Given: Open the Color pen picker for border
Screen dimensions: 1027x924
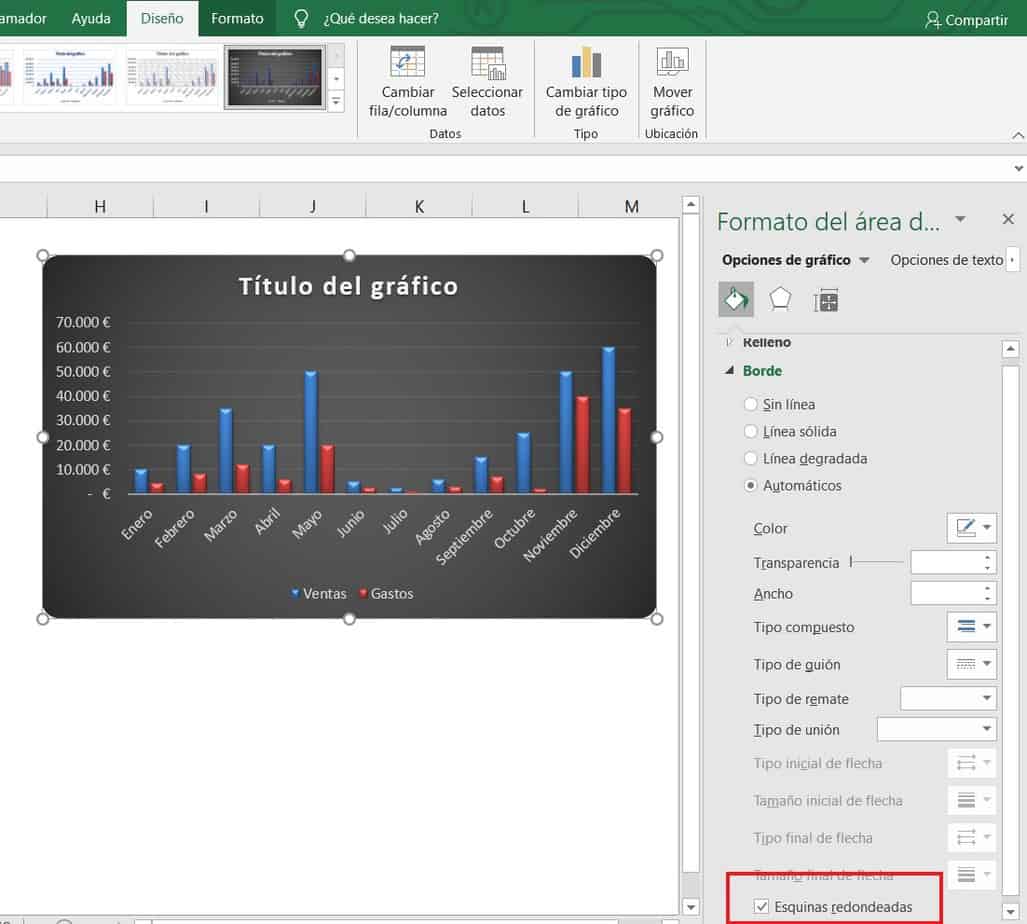Looking at the screenshot, I should click(971, 528).
